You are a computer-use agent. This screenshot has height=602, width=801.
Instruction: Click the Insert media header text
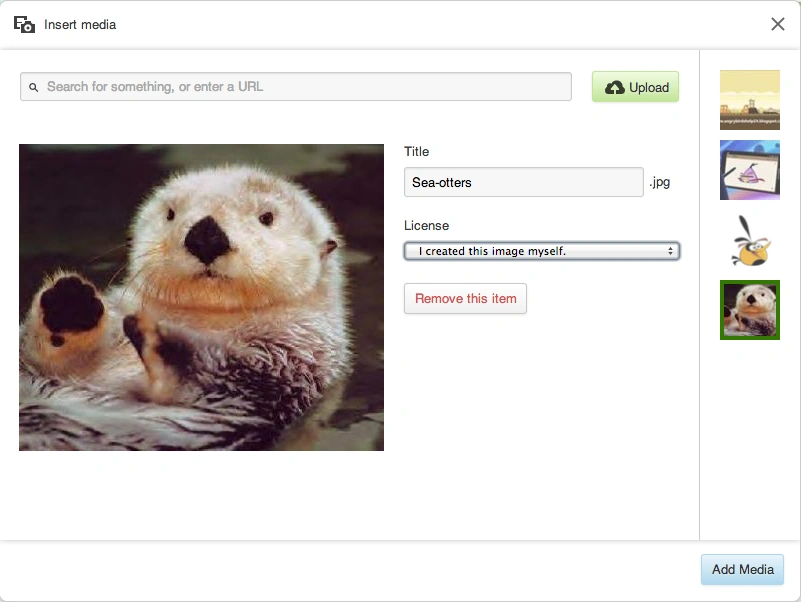[80, 25]
